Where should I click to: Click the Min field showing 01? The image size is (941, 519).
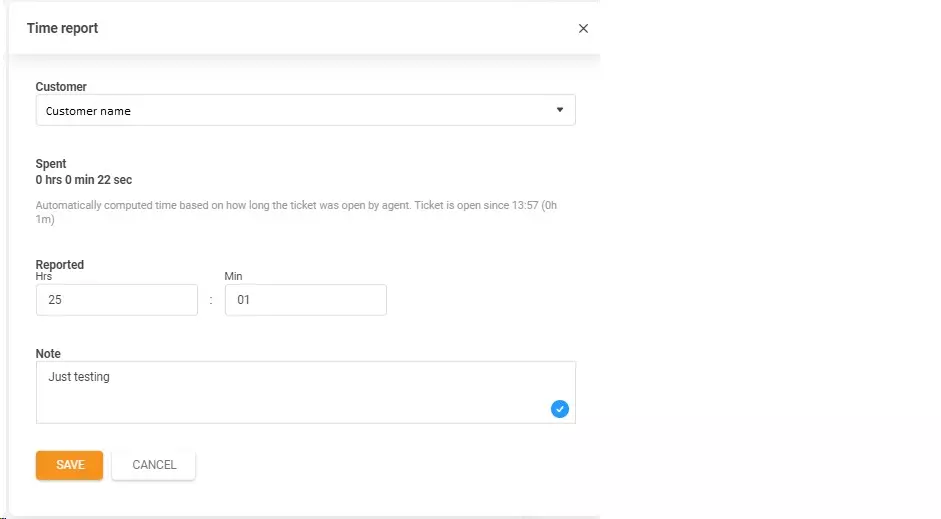click(305, 300)
